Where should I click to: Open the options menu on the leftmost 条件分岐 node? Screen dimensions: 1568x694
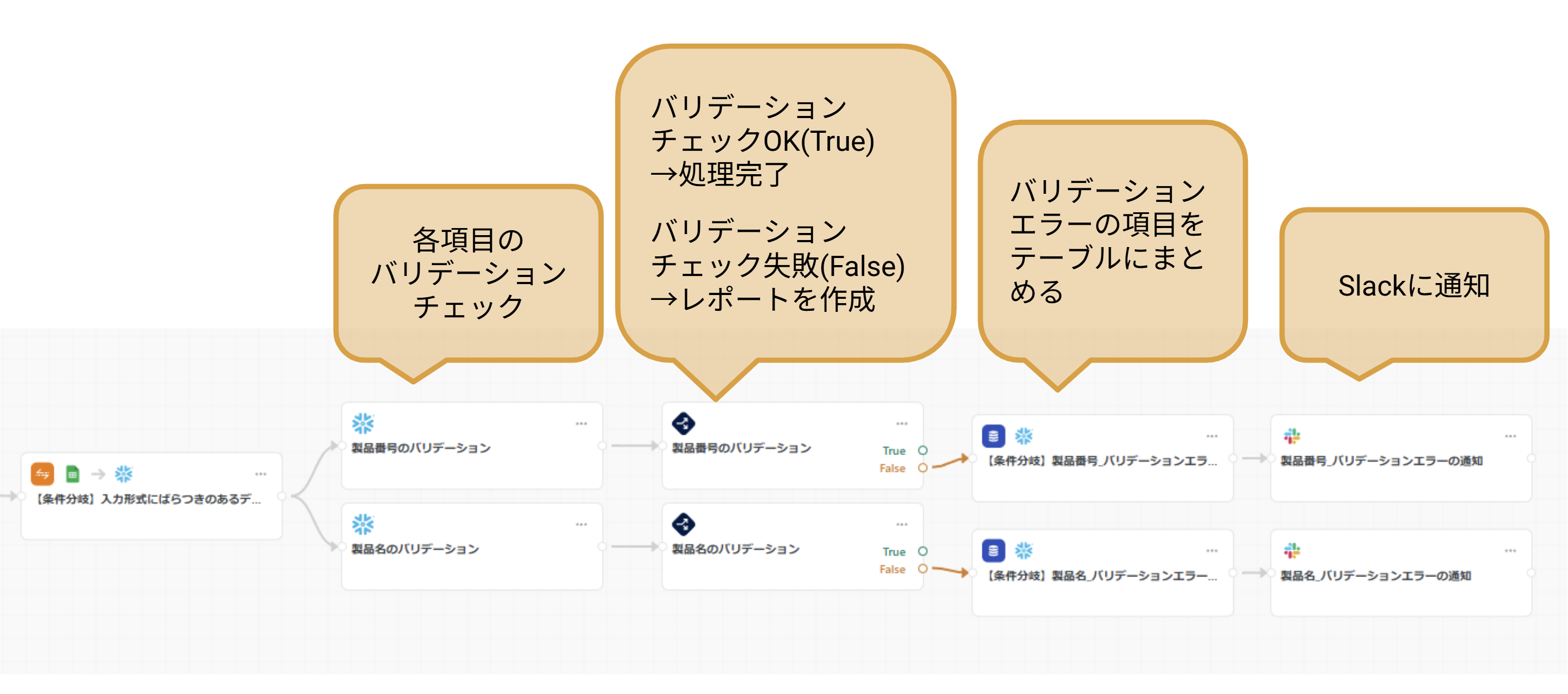coord(262,473)
